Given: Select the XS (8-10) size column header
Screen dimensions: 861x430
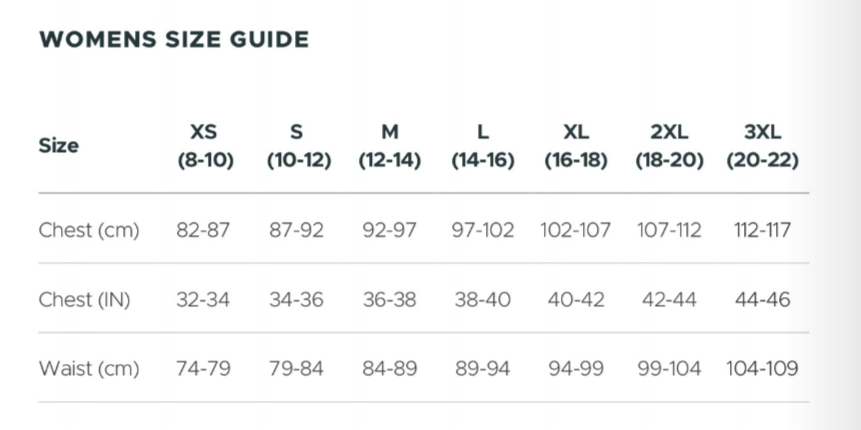Looking at the screenshot, I should pyautogui.click(x=204, y=146).
